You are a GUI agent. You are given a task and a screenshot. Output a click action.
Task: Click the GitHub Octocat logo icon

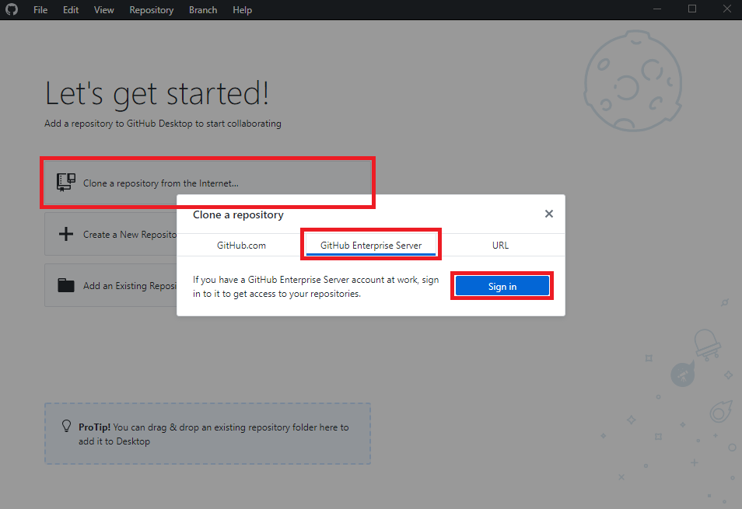[x=11, y=9]
